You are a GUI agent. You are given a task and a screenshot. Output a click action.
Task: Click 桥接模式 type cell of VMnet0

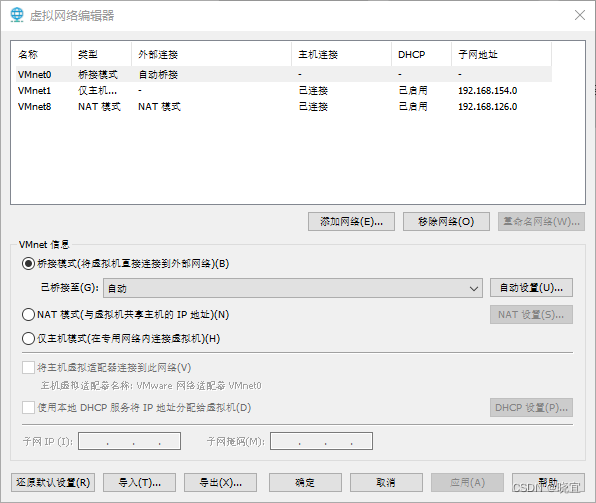98,75
